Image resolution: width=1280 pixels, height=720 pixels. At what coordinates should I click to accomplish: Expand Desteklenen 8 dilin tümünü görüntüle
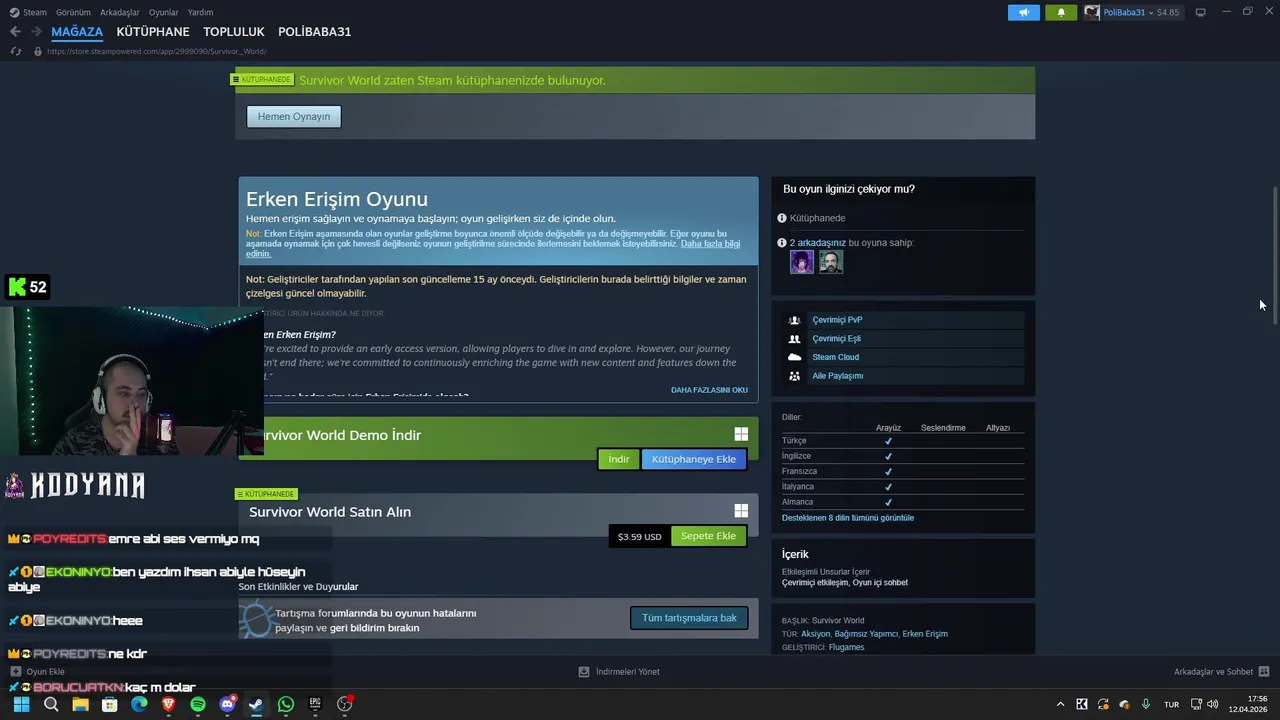coord(848,518)
